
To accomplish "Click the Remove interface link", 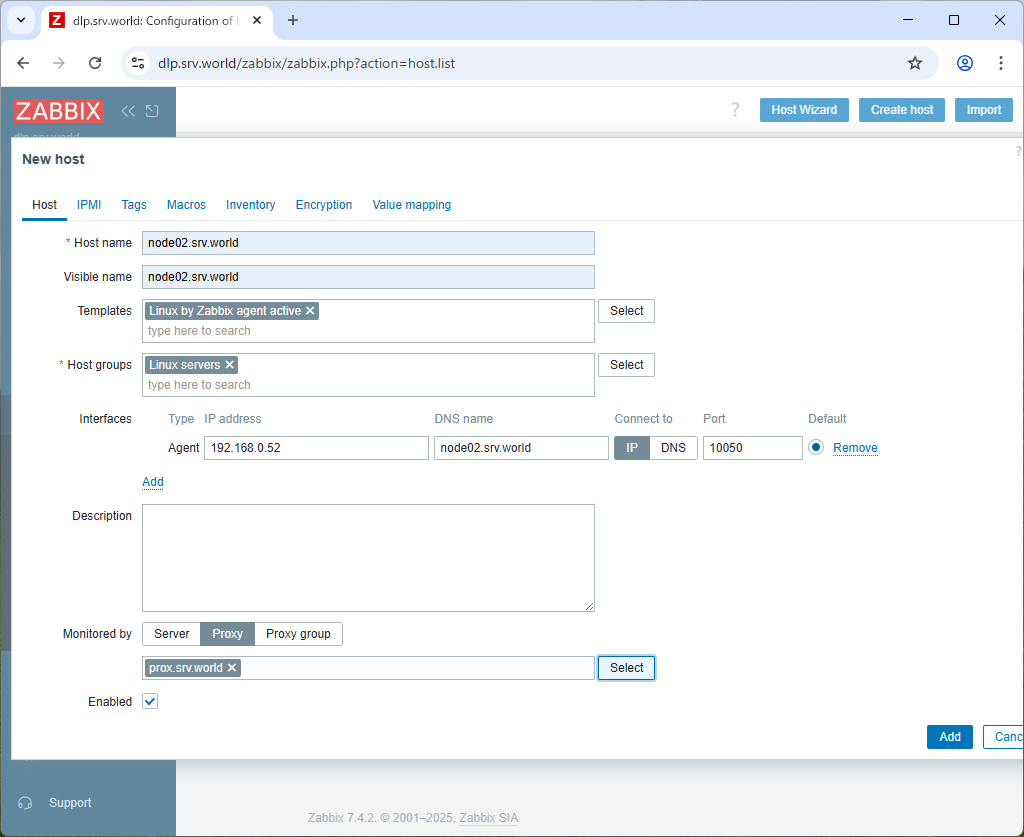I will [x=855, y=448].
